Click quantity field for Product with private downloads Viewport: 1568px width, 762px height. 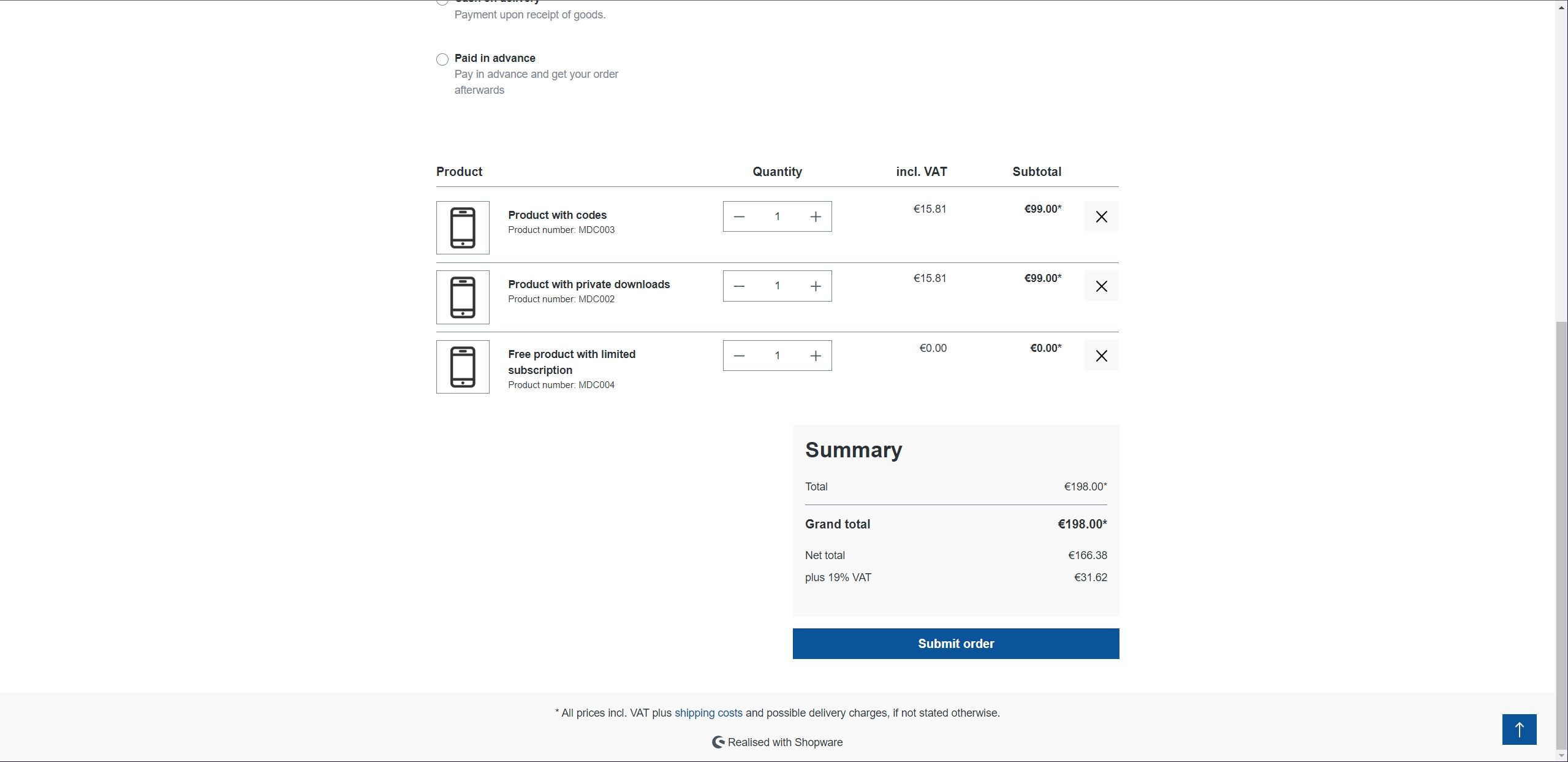point(777,286)
